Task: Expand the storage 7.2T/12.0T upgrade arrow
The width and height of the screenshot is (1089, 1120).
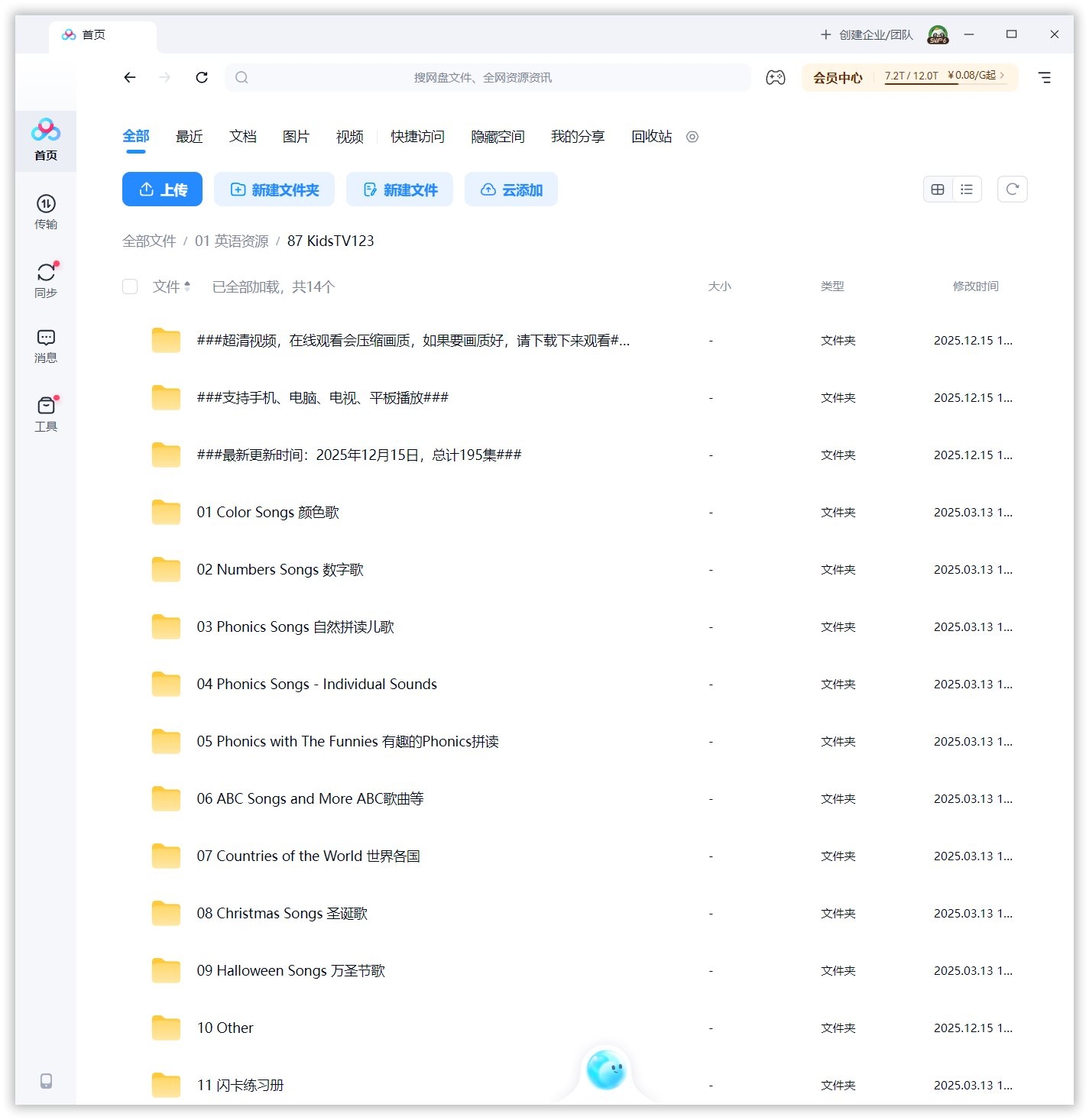Action: click(x=1002, y=75)
